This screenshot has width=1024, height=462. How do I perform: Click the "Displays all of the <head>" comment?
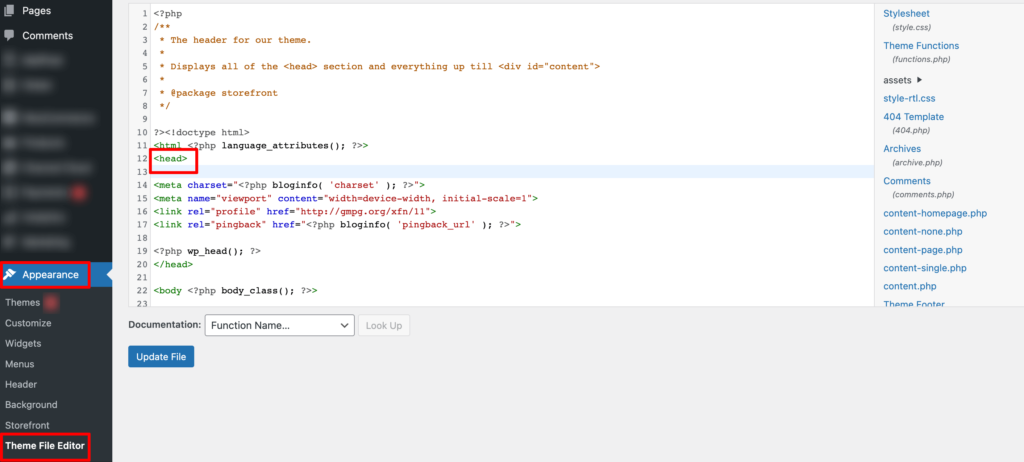tap(379, 66)
